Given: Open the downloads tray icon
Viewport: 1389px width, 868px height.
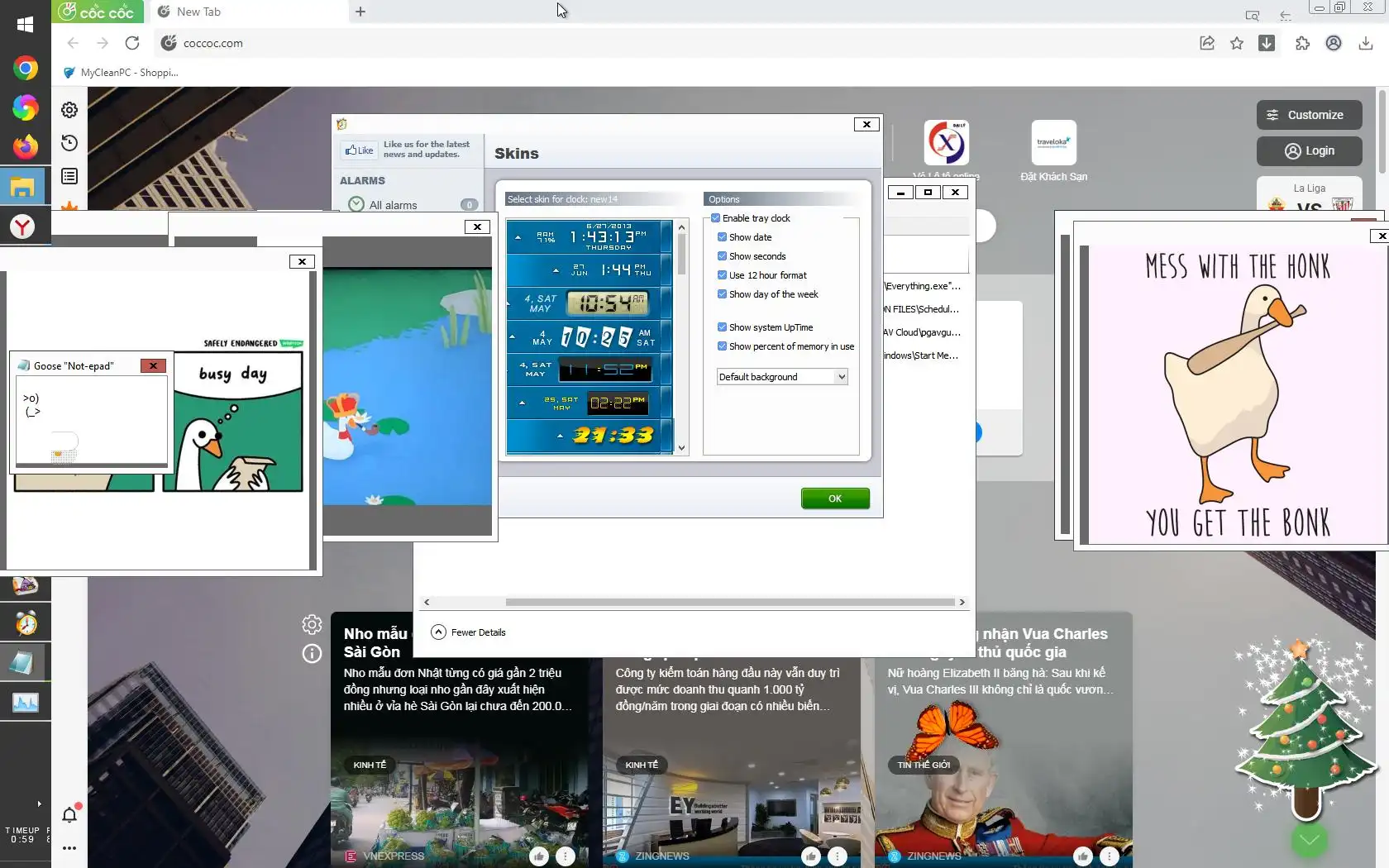Looking at the screenshot, I should (1365, 43).
